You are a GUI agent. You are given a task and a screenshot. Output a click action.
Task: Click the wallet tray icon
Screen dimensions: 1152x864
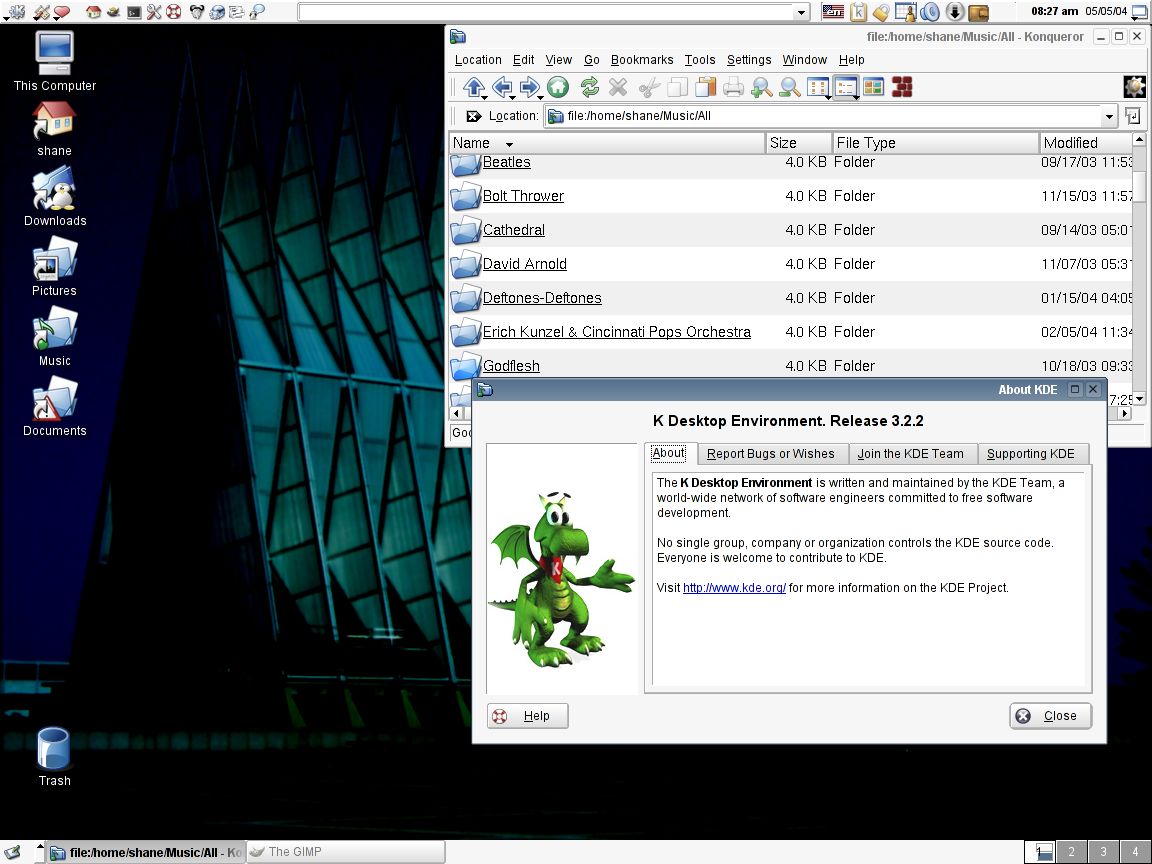tap(978, 12)
